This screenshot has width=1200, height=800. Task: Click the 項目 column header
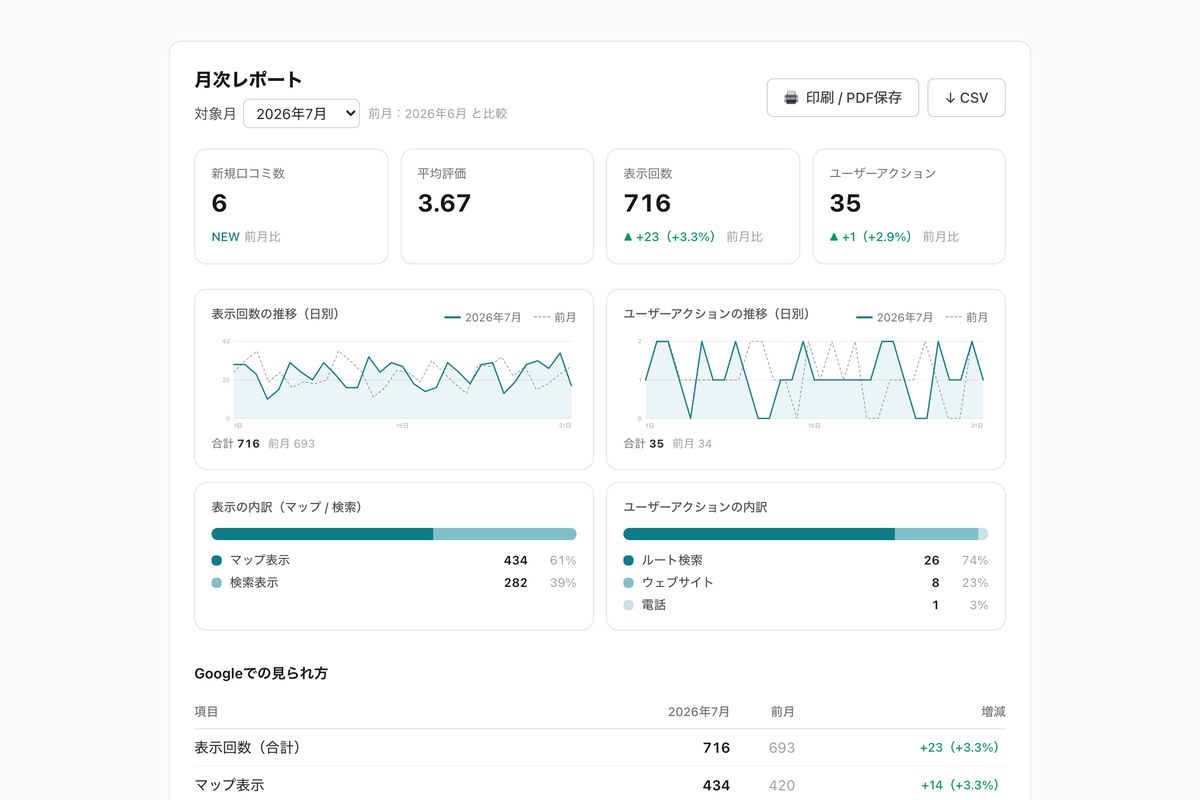tap(206, 711)
